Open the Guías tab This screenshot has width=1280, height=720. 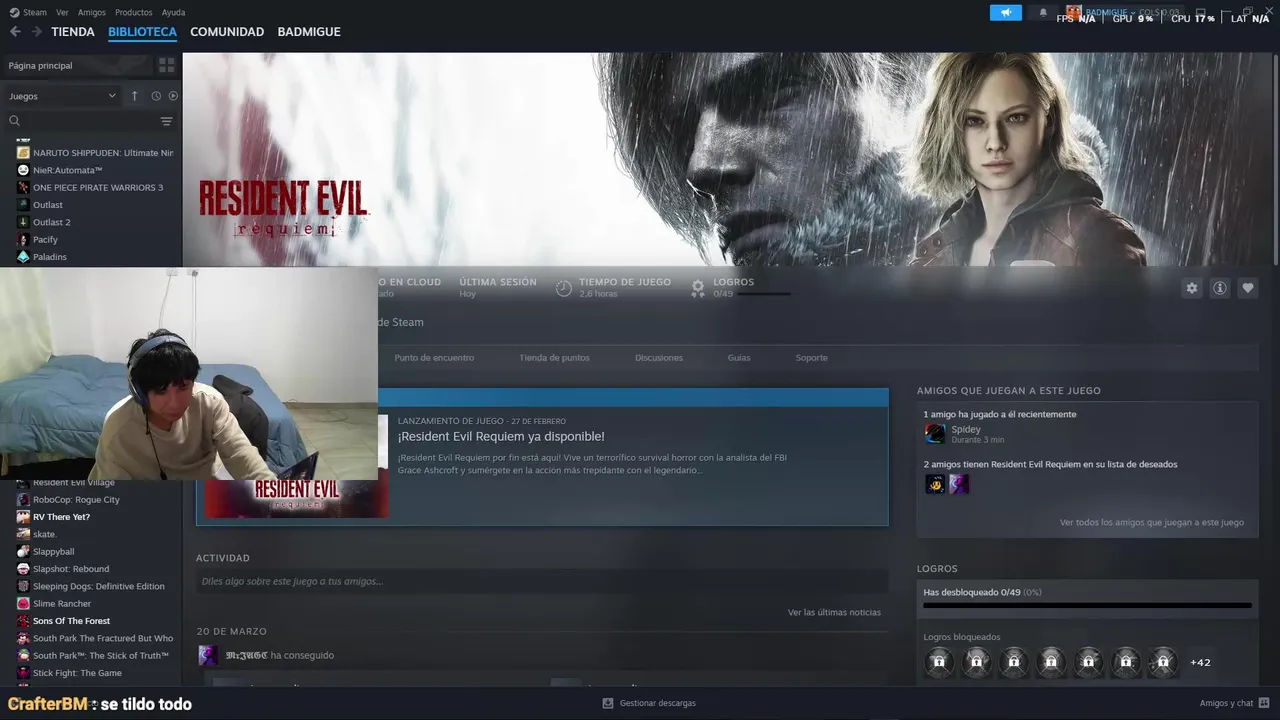(x=739, y=357)
